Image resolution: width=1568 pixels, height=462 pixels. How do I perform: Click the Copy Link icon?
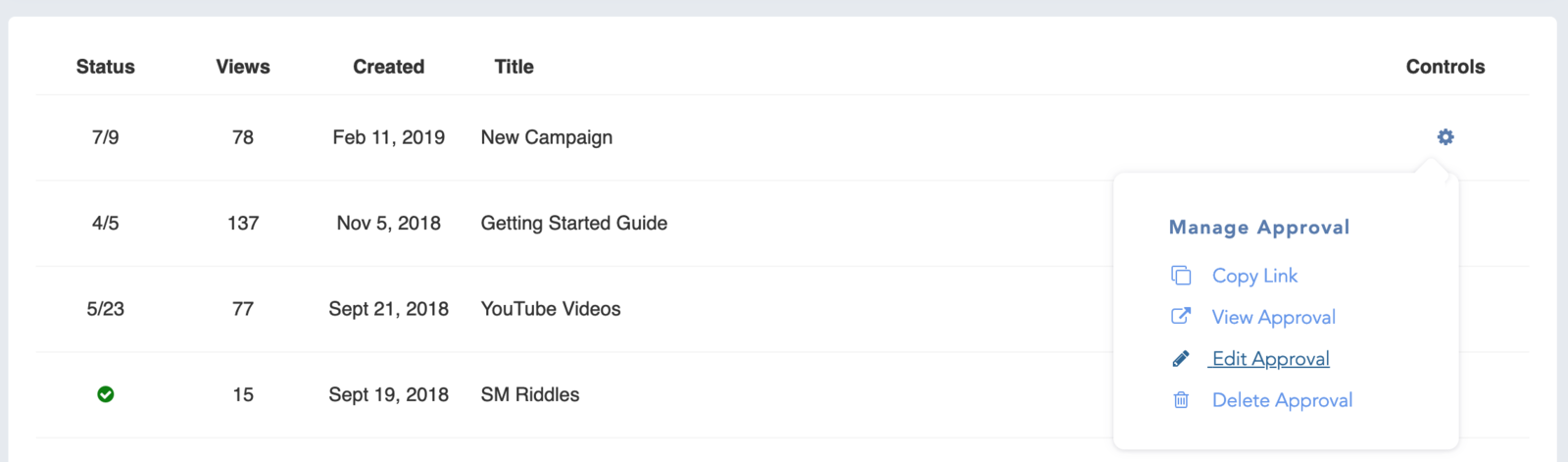pyautogui.click(x=1181, y=276)
